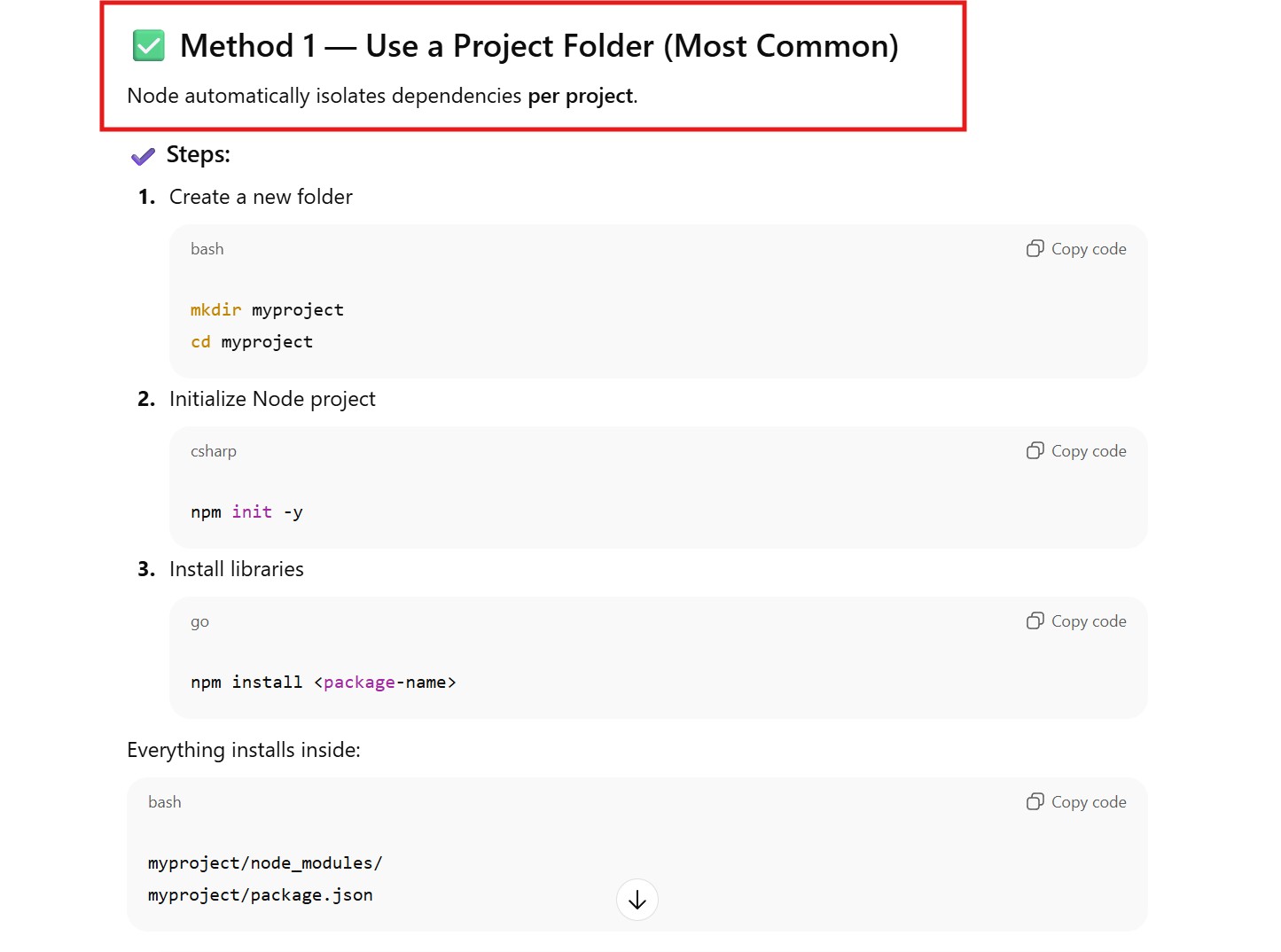Screen dimensions: 1281x952
Task: Click 'npm install <package-name>' command
Action: (323, 683)
